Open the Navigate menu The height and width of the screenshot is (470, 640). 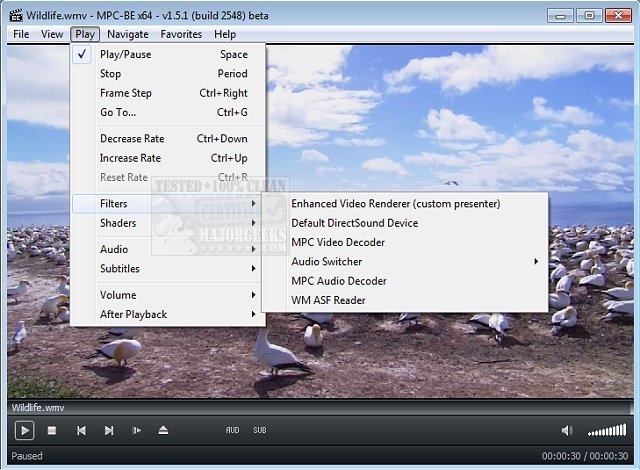tap(128, 34)
